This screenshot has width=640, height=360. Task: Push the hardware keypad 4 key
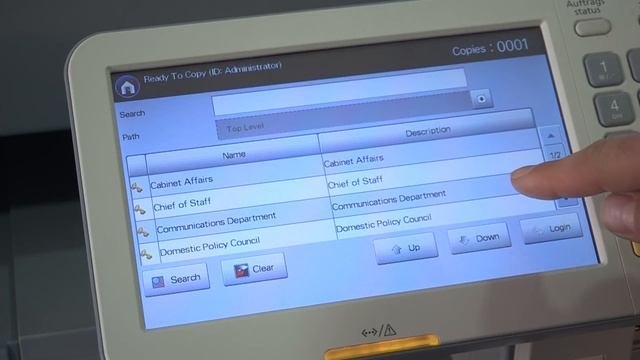point(614,108)
